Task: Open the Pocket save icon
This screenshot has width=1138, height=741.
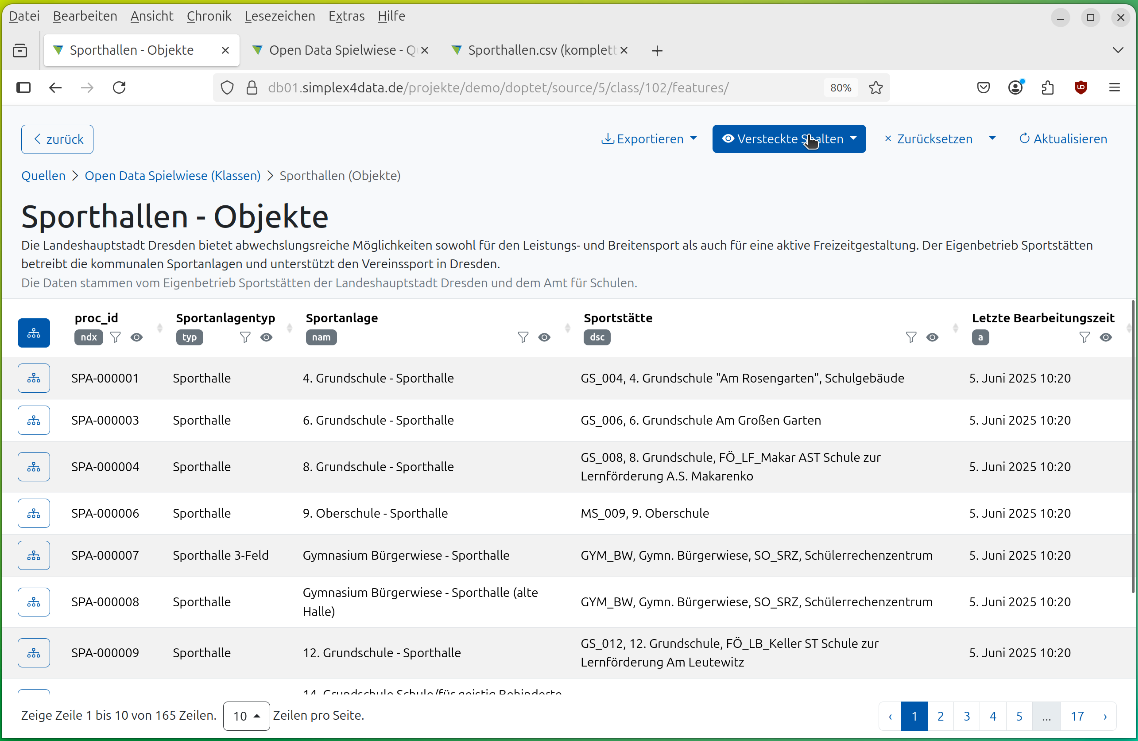Action: 983,87
